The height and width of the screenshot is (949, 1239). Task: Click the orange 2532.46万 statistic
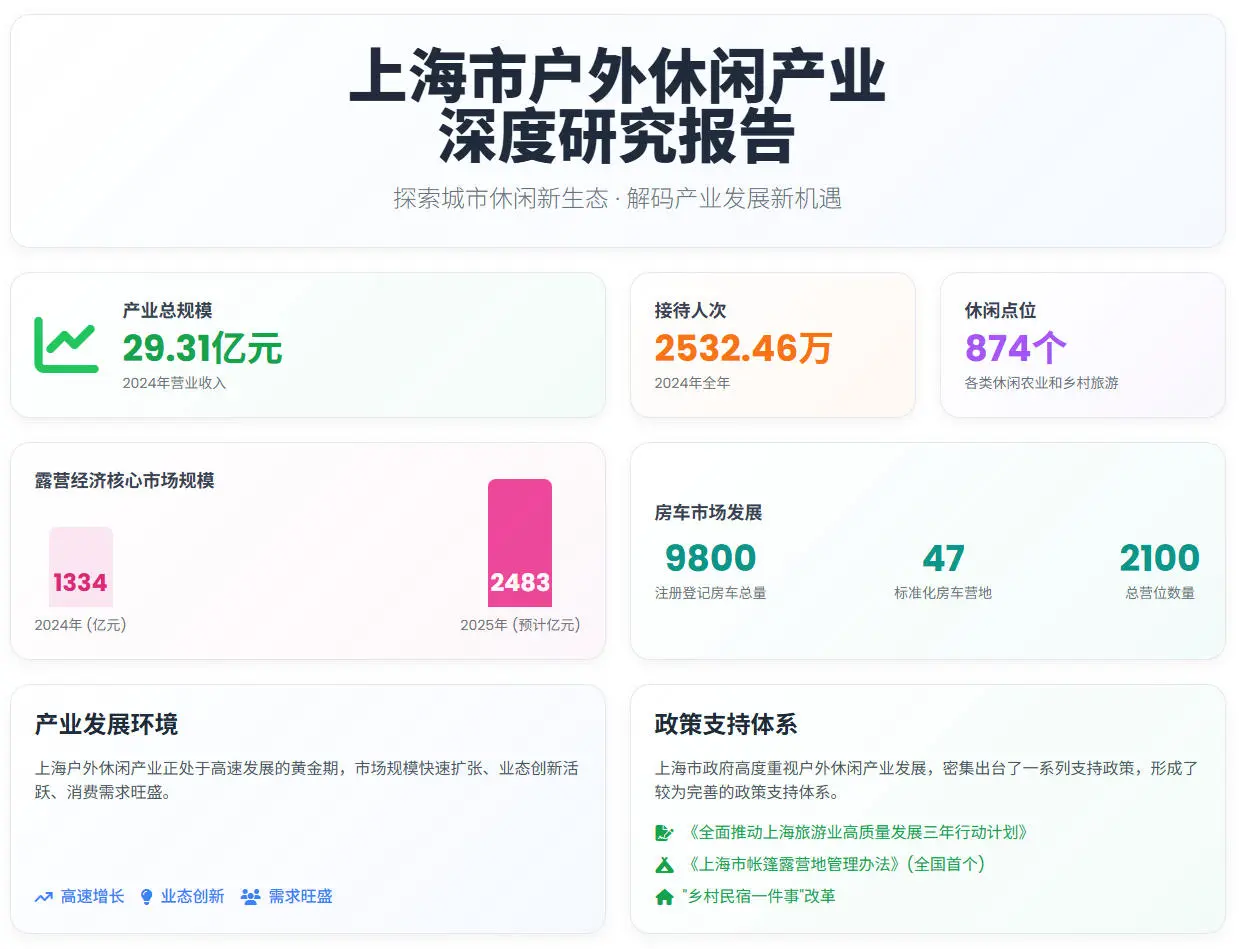[745, 347]
